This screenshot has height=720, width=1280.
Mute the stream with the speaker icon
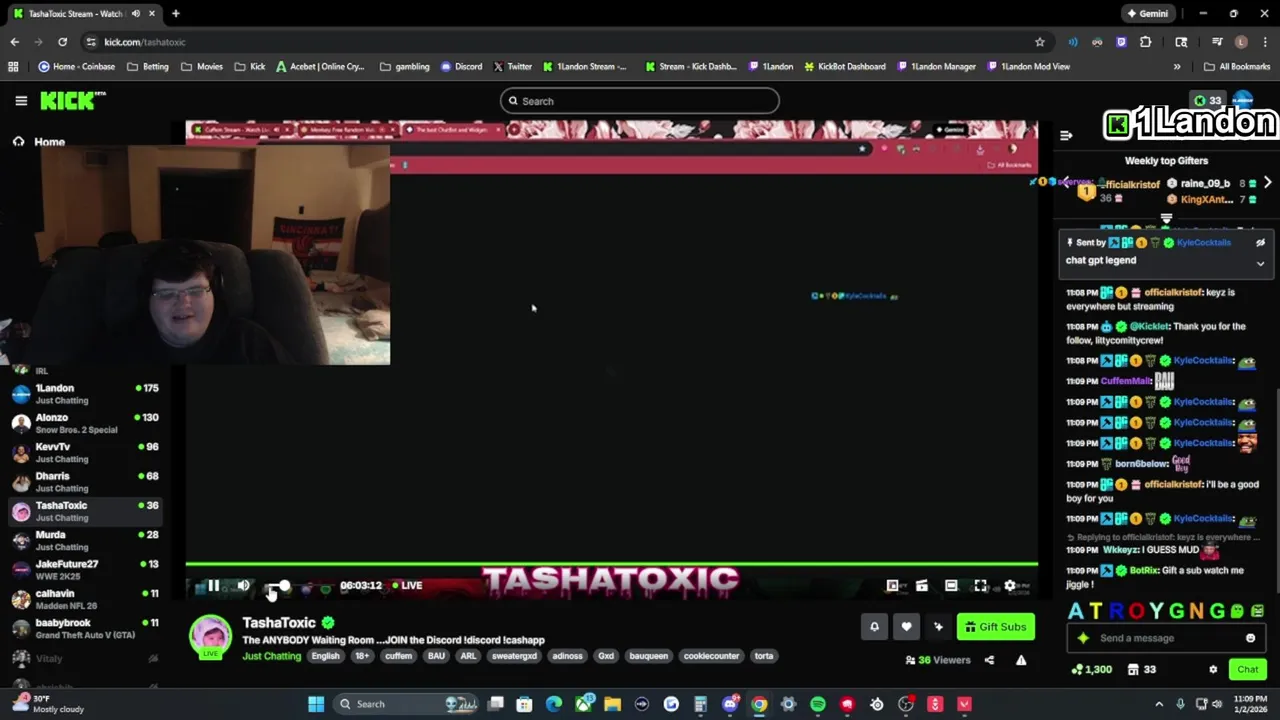(x=243, y=586)
